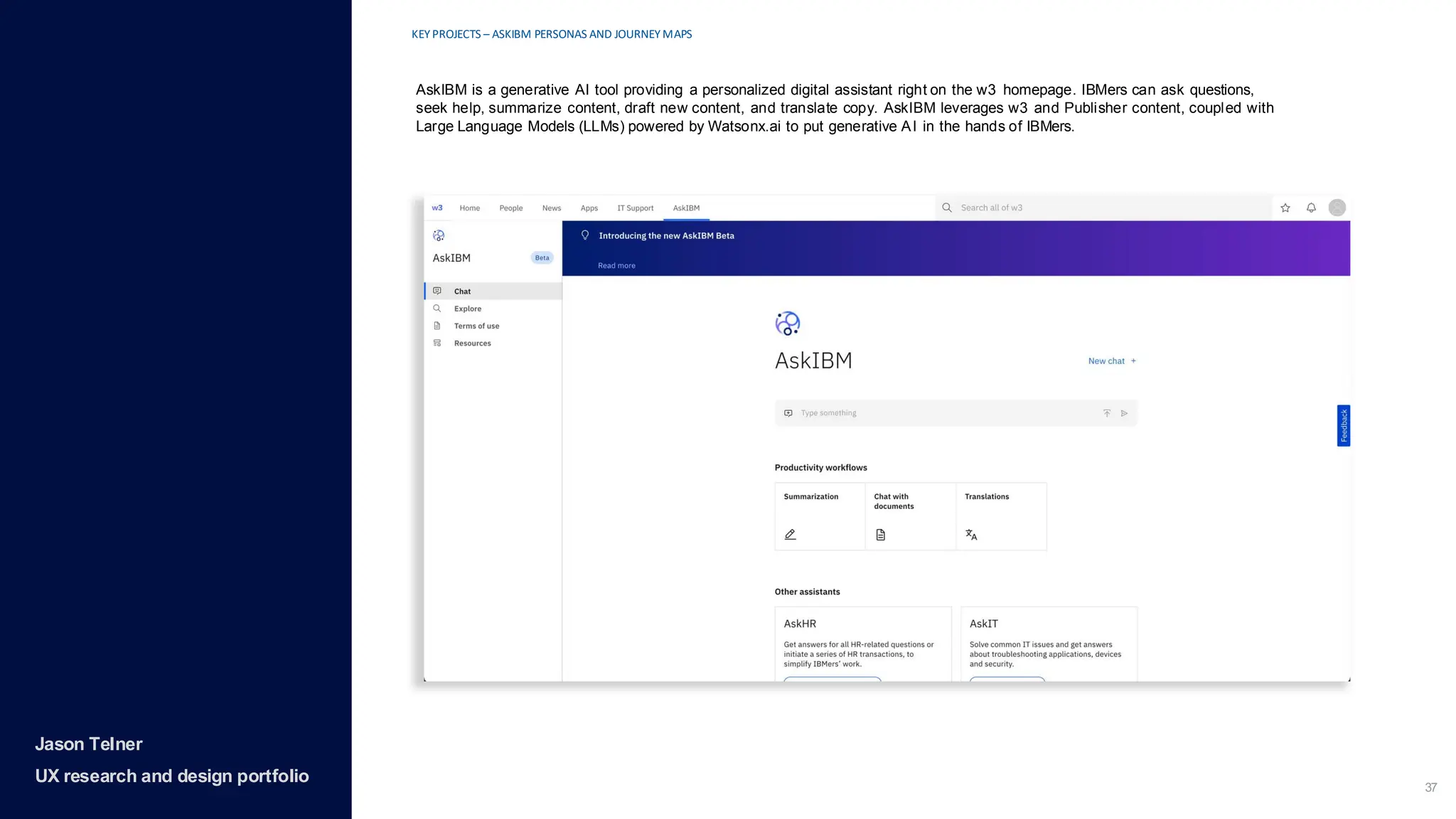Click the Summarization pencil icon
The height and width of the screenshot is (819, 1456).
tap(790, 535)
